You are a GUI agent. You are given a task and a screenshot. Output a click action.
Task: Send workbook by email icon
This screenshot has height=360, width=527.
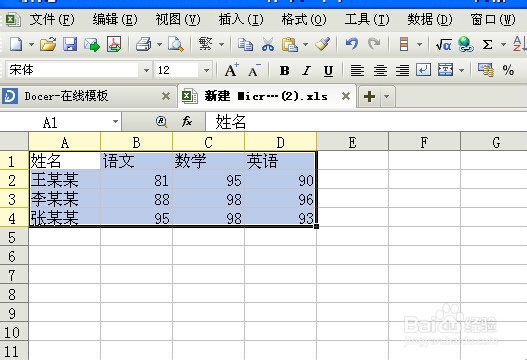[x=92, y=44]
